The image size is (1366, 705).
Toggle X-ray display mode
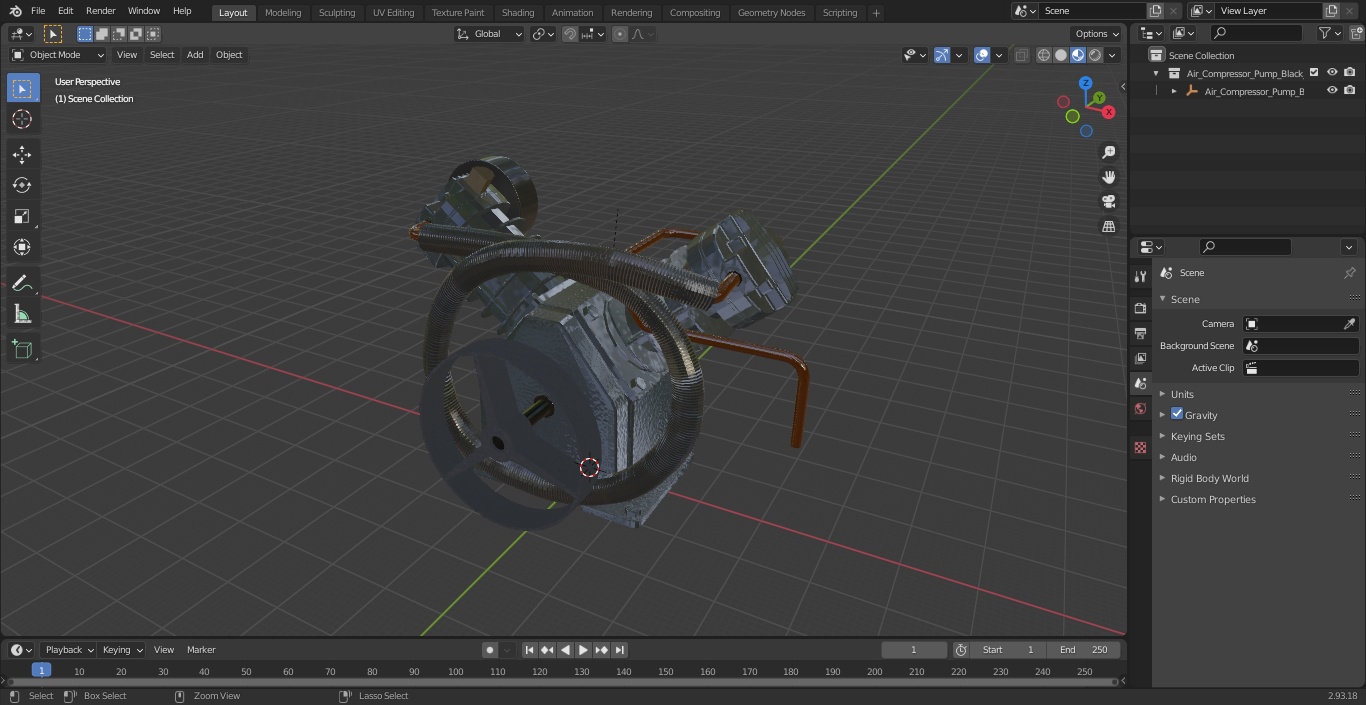pyautogui.click(x=1021, y=55)
